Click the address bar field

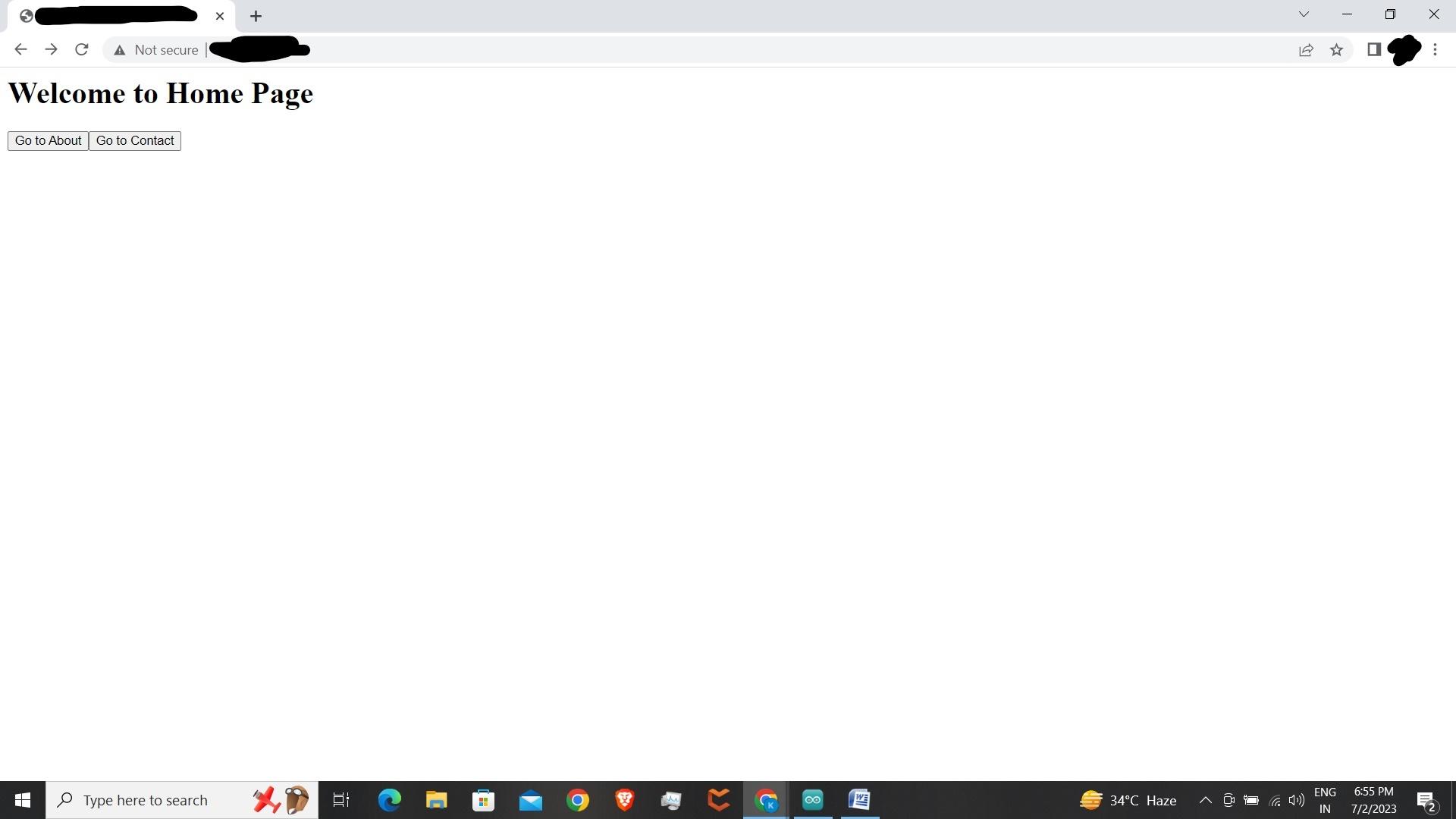point(682,50)
